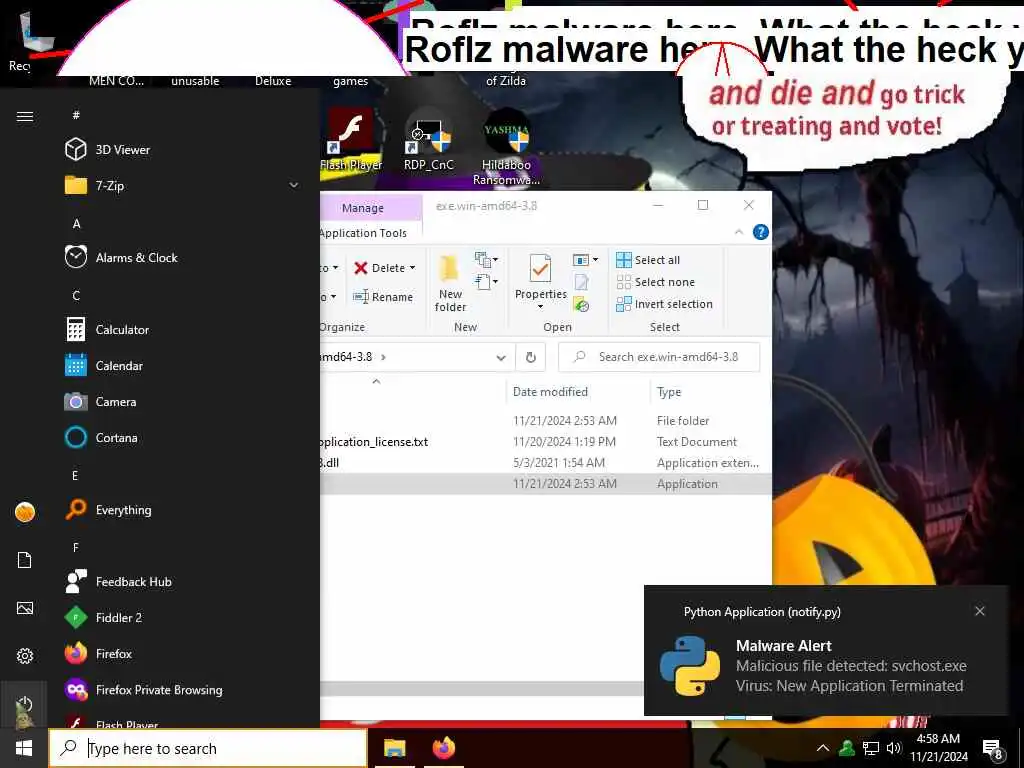Sort by the Date modified column
The width and height of the screenshot is (1024, 768).
click(x=550, y=392)
